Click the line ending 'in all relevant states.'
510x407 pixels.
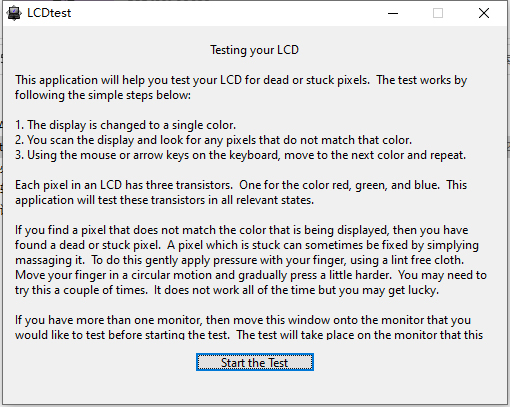pyautogui.click(x=164, y=200)
